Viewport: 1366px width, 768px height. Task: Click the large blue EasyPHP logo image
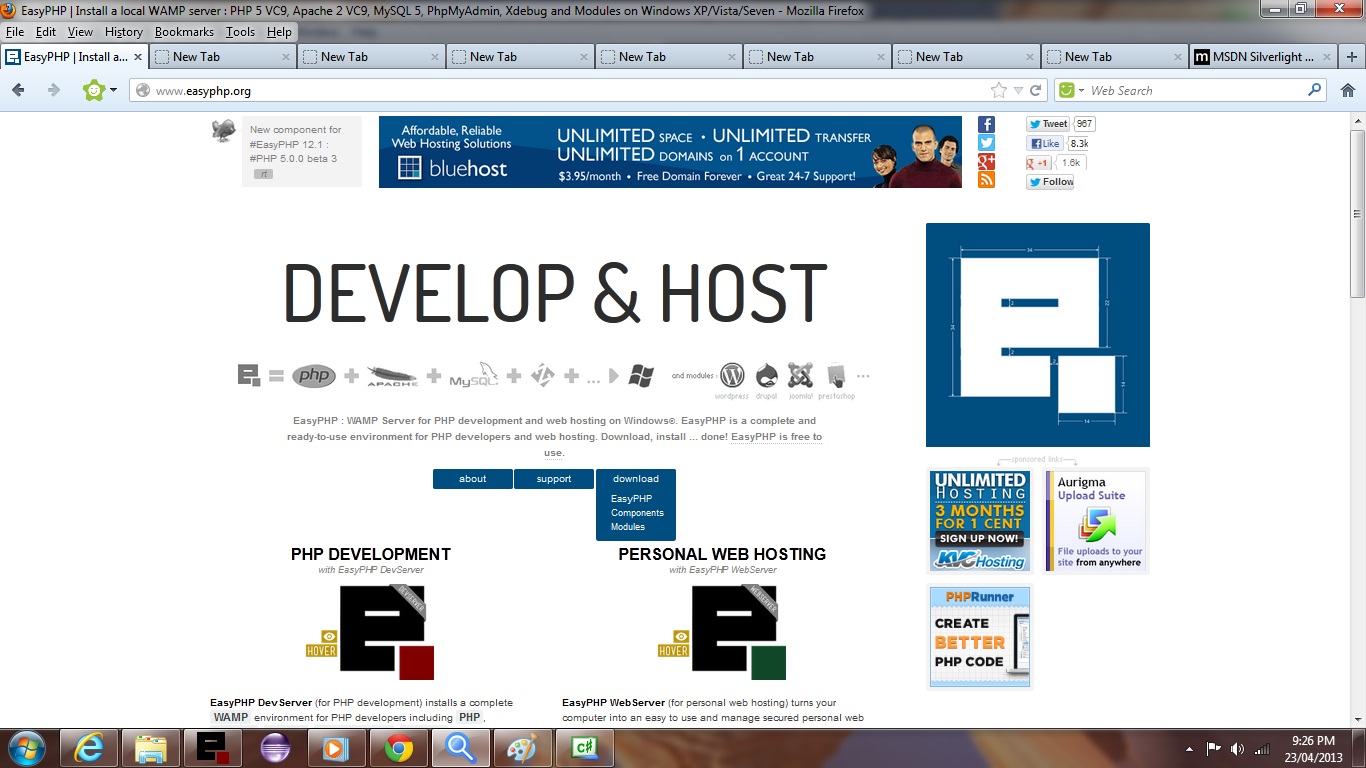pos(1038,335)
